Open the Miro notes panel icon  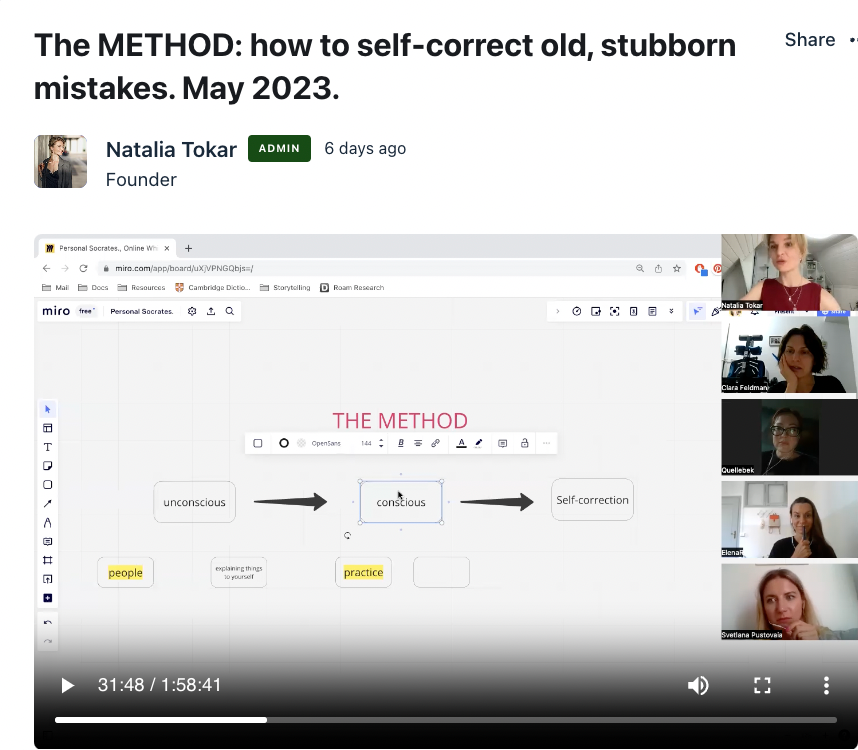click(652, 311)
